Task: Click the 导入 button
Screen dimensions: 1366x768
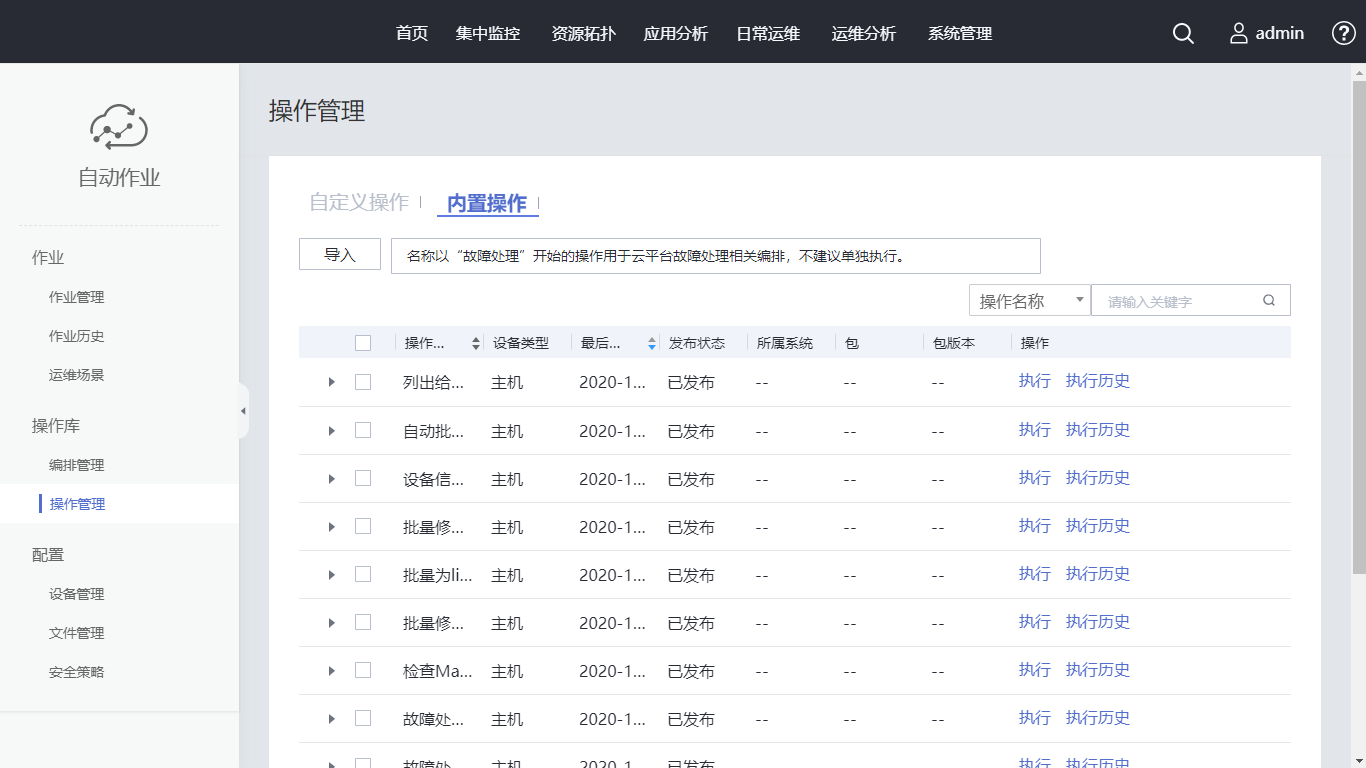Action: tap(340, 255)
